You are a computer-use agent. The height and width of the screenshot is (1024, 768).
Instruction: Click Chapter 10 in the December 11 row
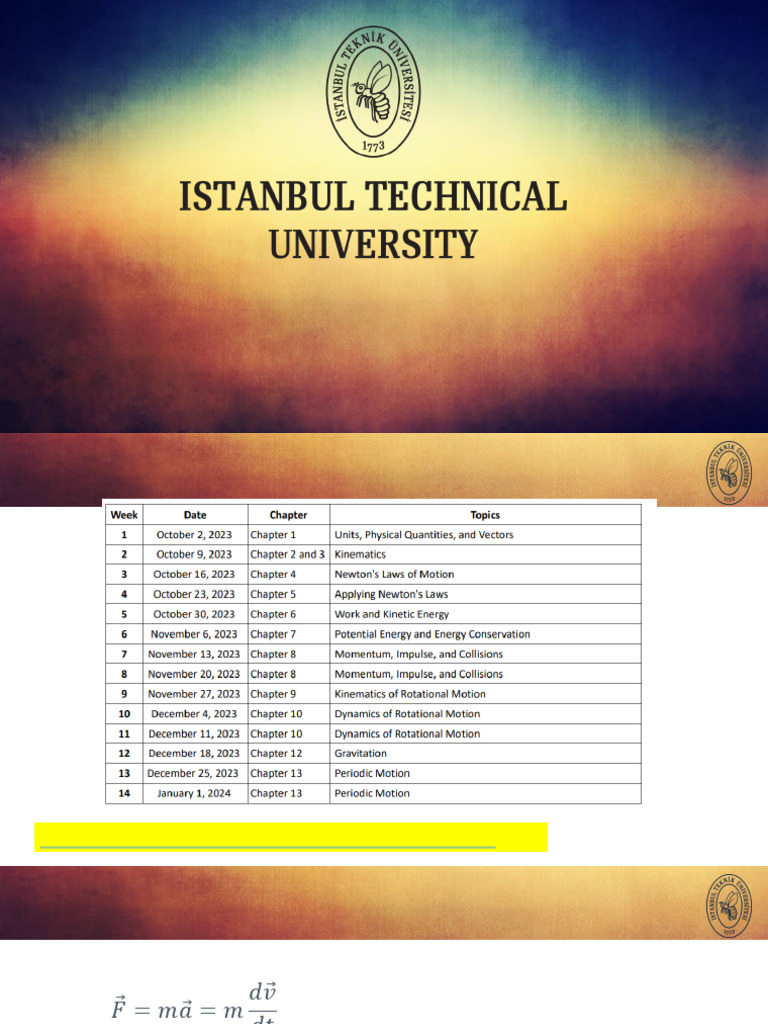pos(276,733)
